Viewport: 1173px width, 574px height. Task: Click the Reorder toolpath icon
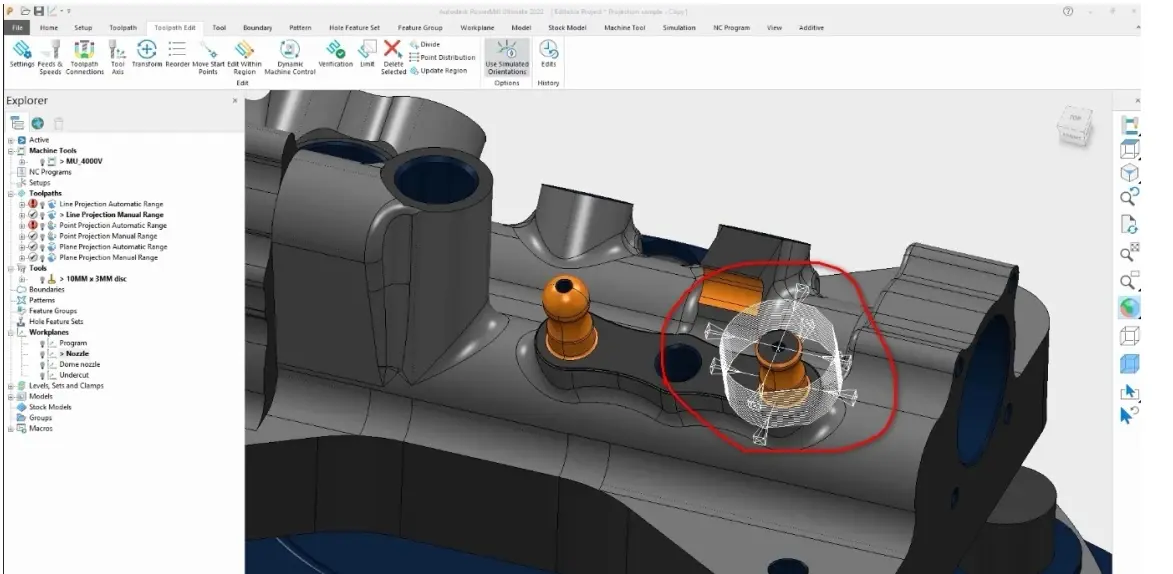(x=177, y=55)
